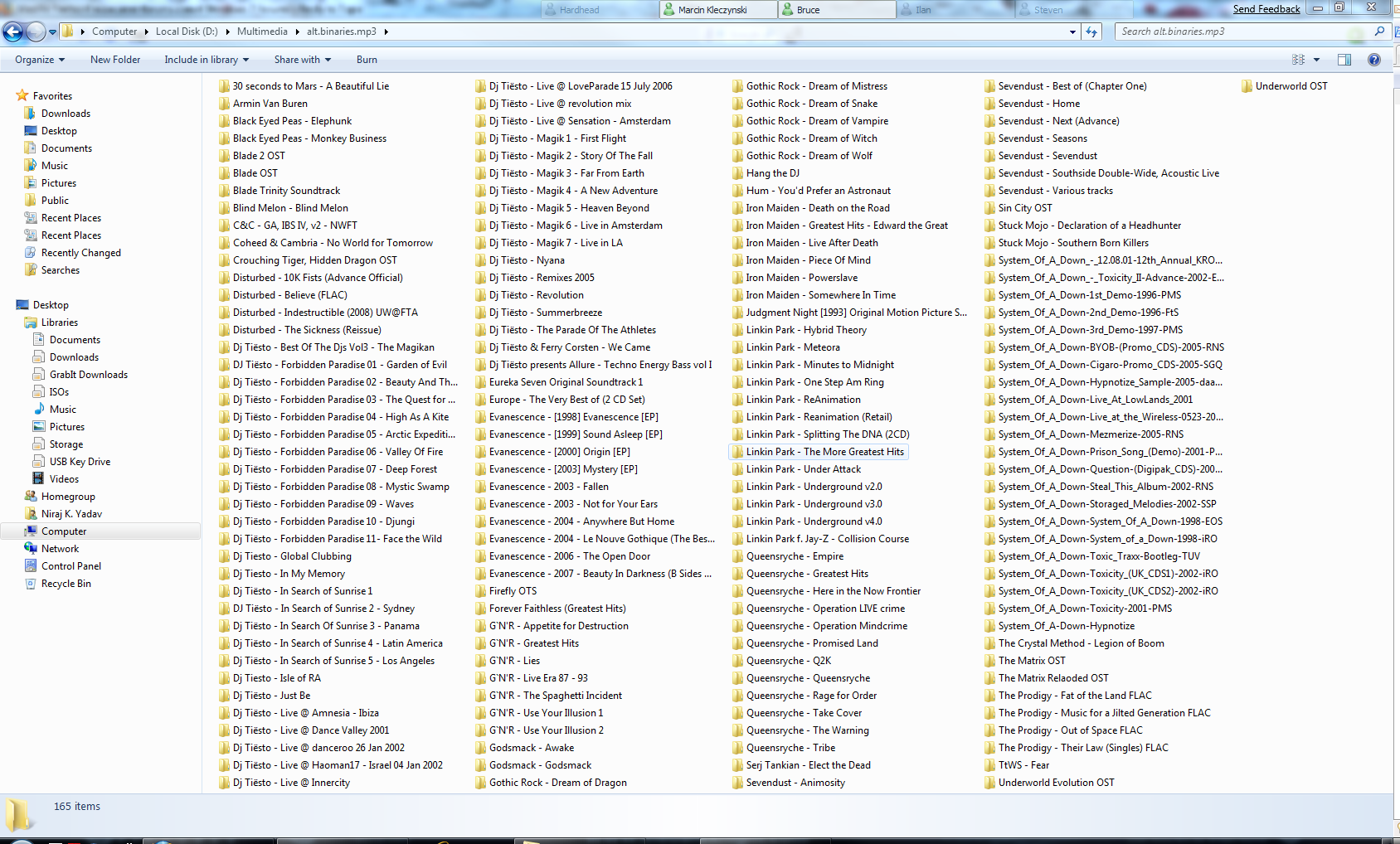The height and width of the screenshot is (844, 1400).
Task: Open the Organize menu
Action: pyautogui.click(x=39, y=60)
